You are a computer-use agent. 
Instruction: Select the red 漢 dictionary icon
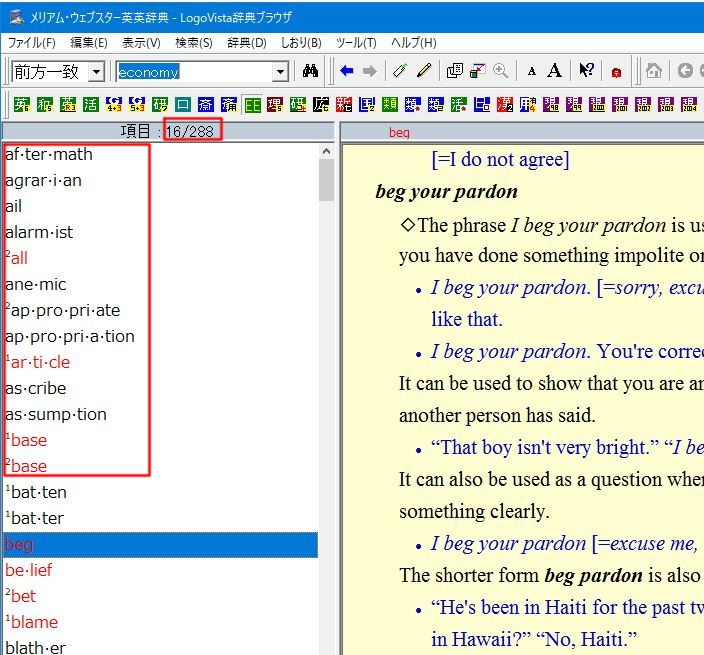click(x=505, y=105)
